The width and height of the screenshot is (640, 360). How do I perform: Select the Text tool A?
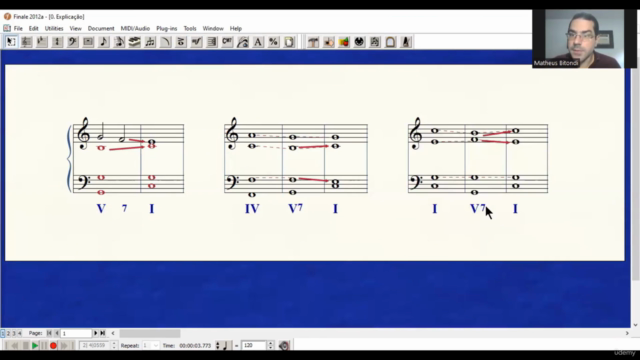(258, 42)
